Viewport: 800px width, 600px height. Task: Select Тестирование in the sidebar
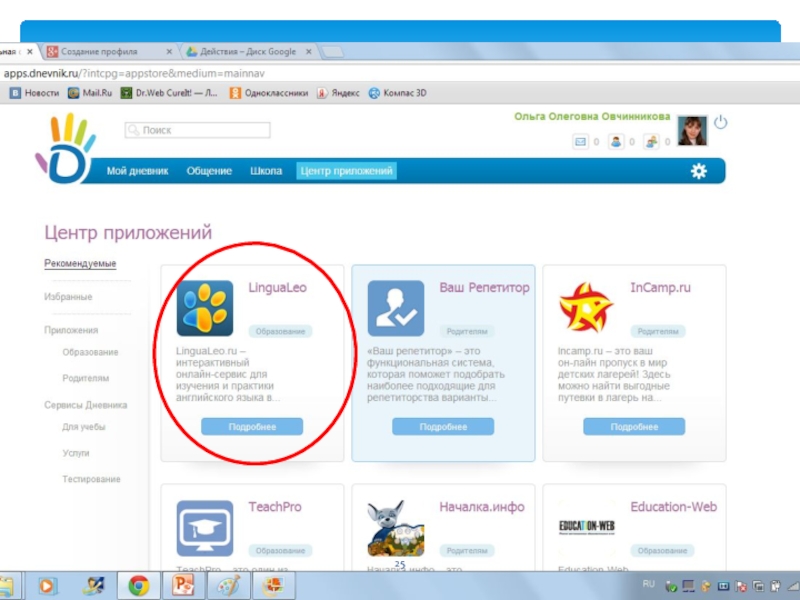coord(91,479)
